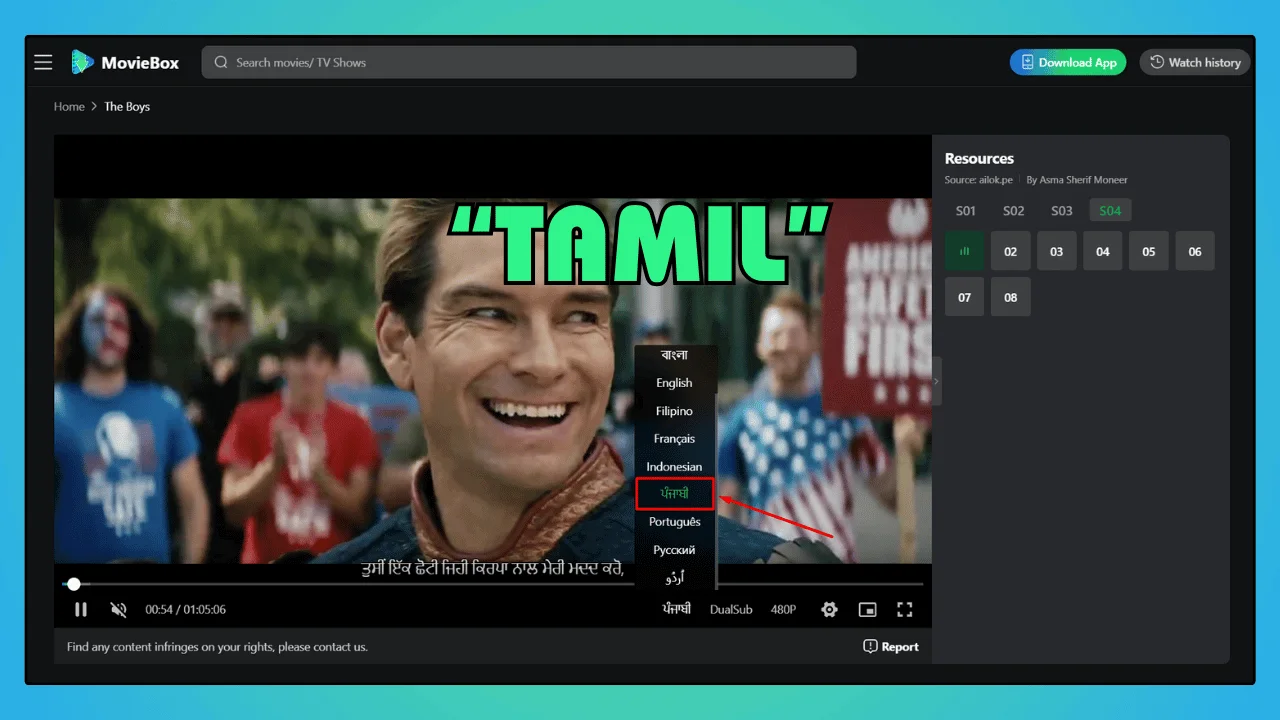Play episode 04

1103,251
